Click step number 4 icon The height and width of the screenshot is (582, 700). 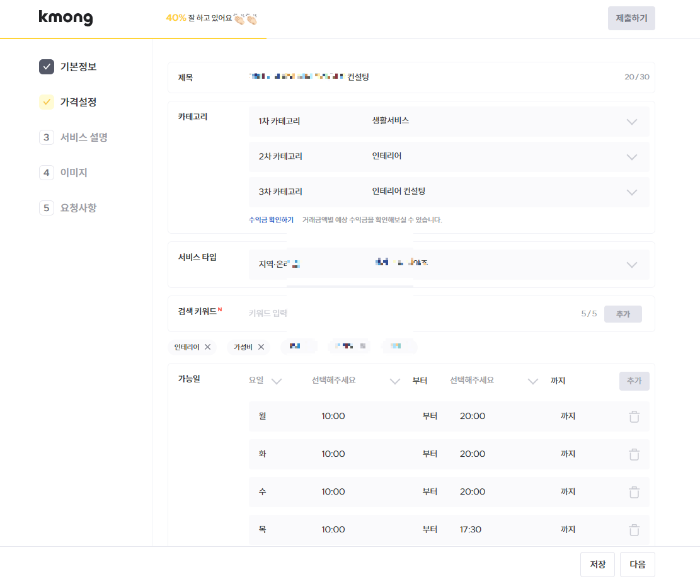46,172
